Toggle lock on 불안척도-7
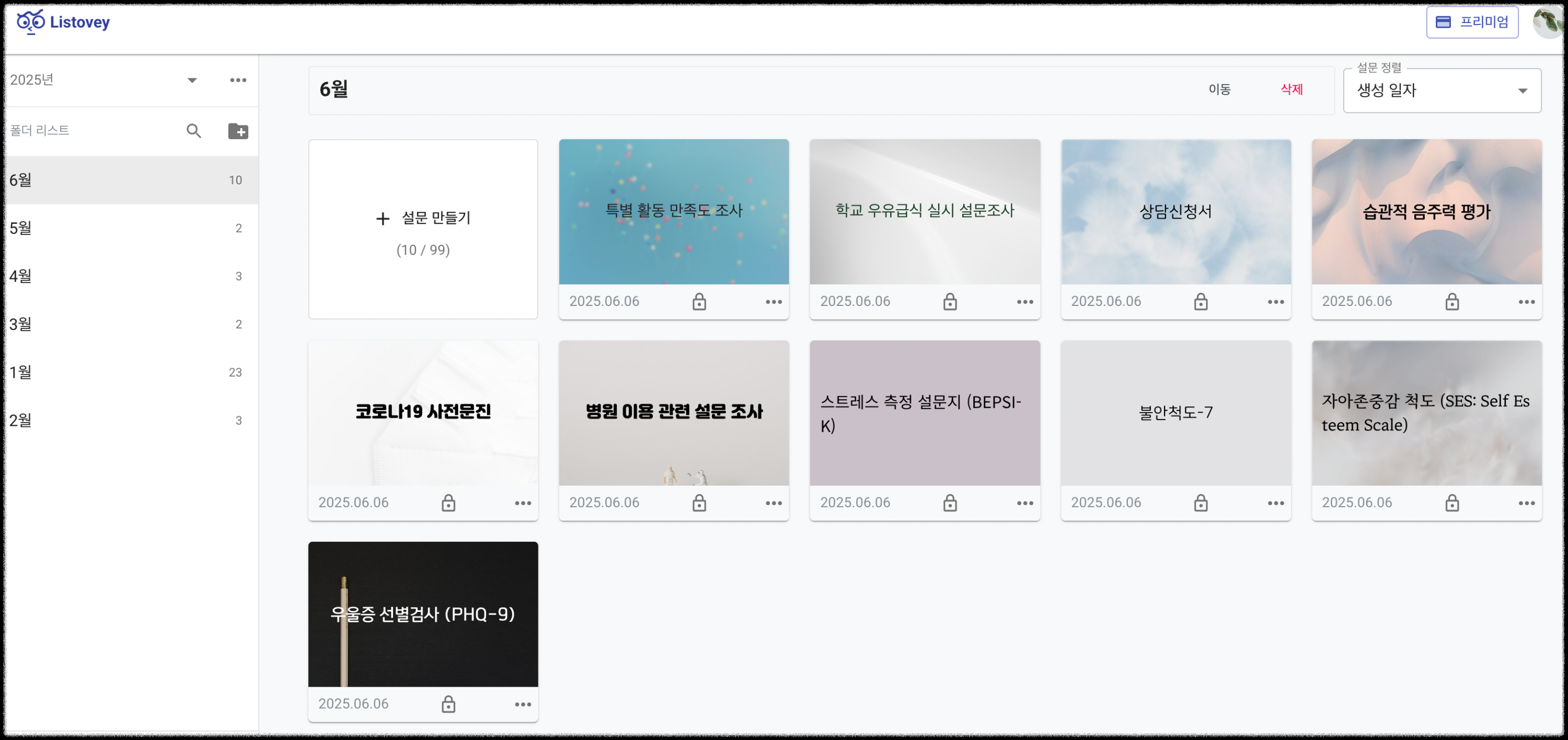The height and width of the screenshot is (740, 1568). click(1201, 503)
